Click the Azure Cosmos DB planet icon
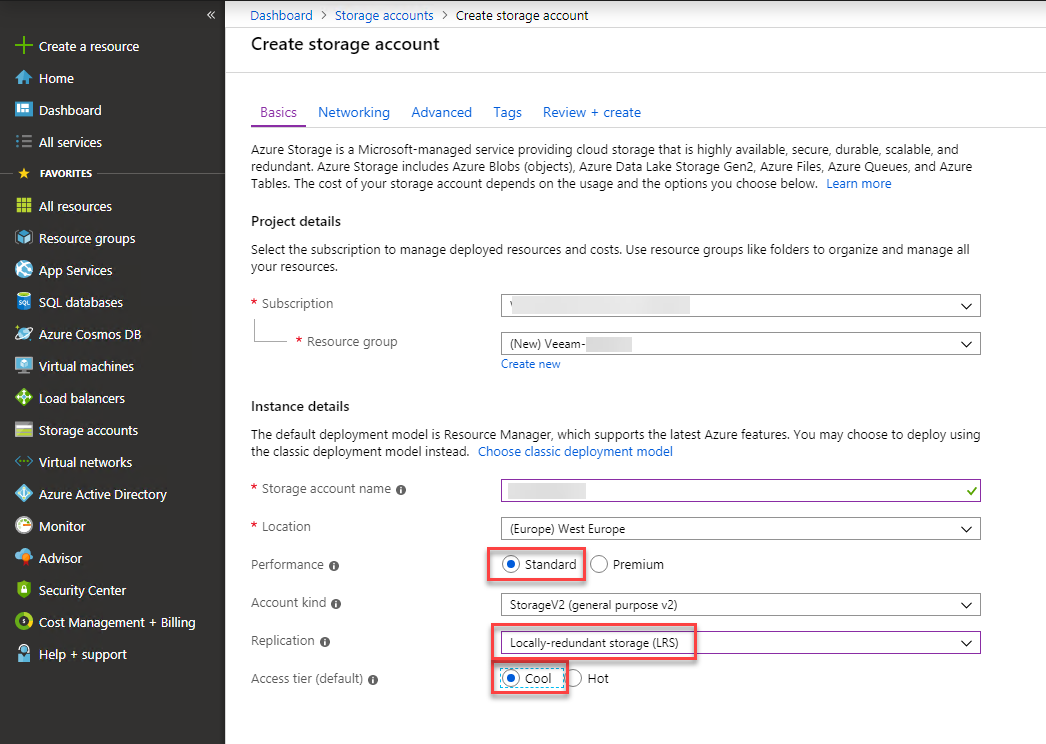This screenshot has width=1046, height=744. tap(23, 334)
